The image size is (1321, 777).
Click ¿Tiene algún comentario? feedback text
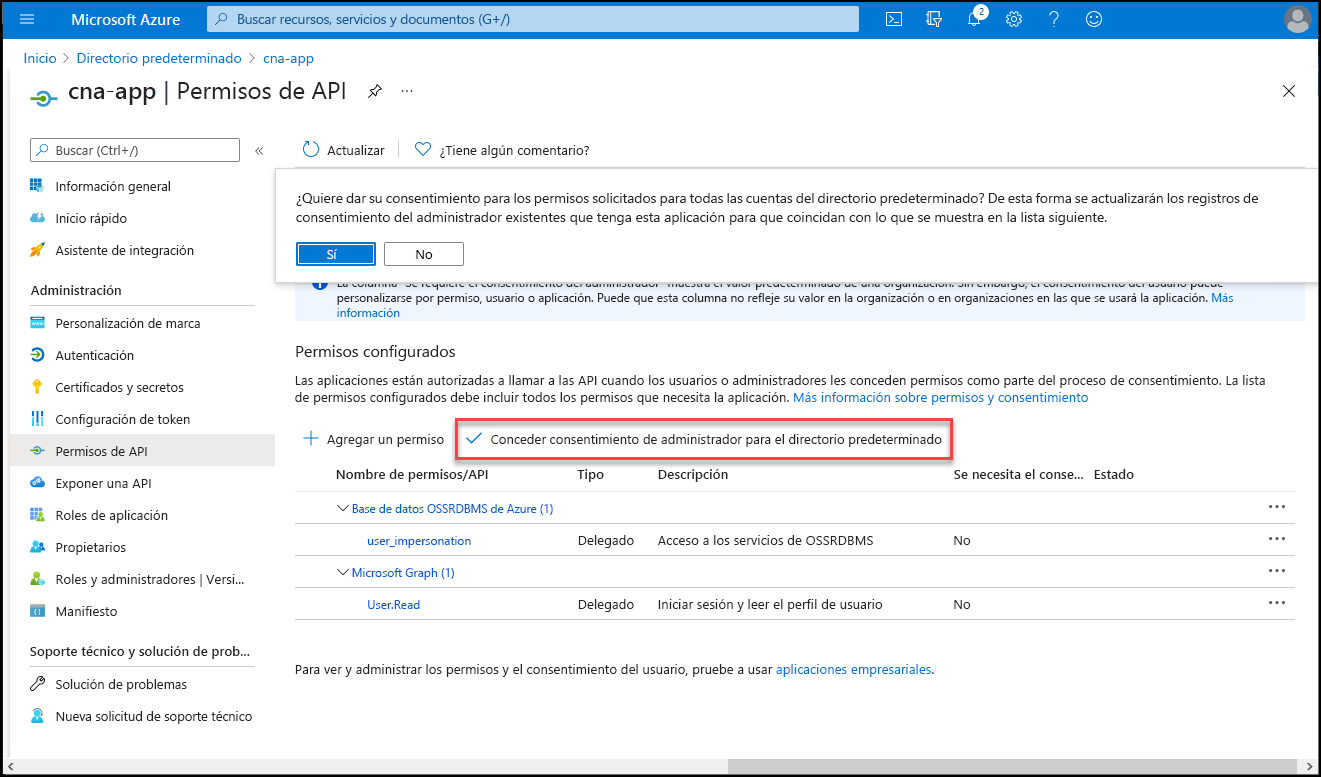(514, 150)
